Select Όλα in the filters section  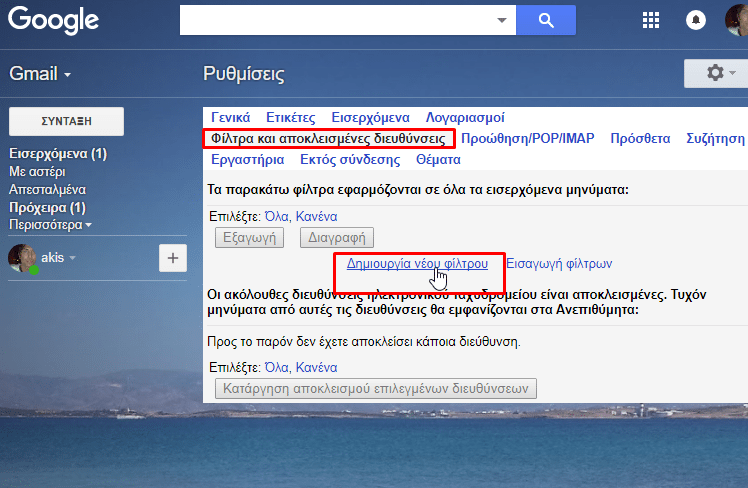pos(276,217)
